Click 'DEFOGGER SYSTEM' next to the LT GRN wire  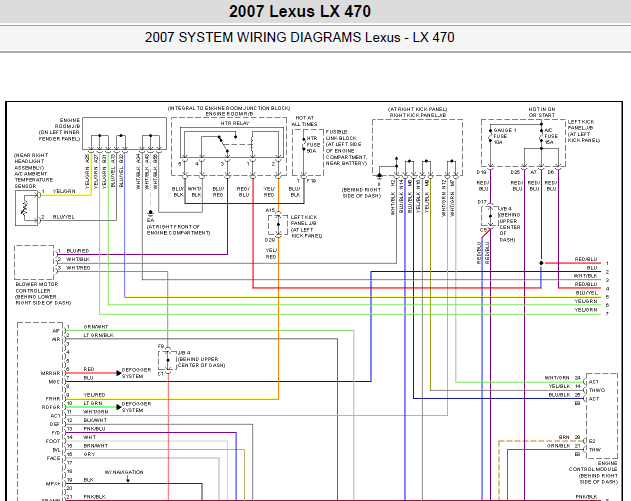(x=136, y=407)
